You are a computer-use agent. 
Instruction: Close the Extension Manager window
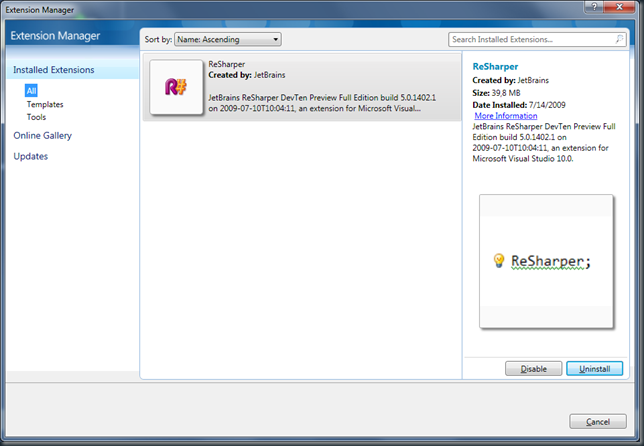620,7
